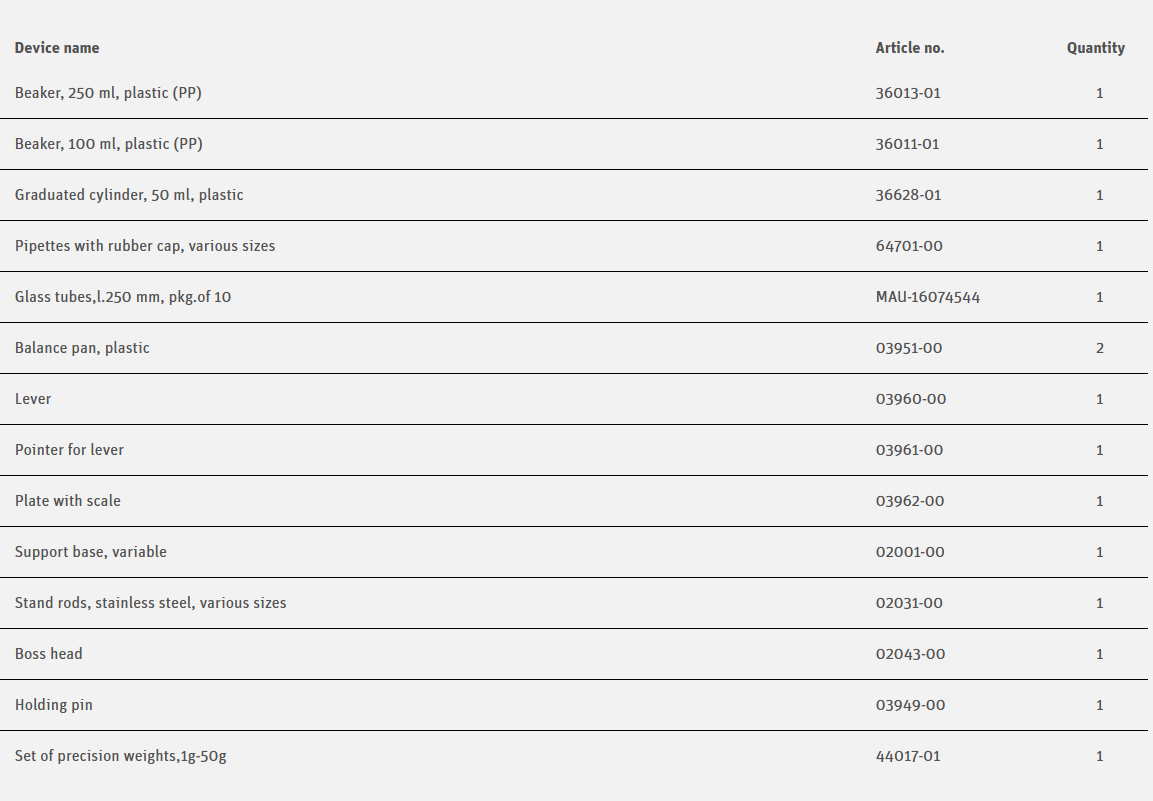Select the Balance pan, plastic row
Viewport: 1153px width, 801px height.
pos(82,348)
